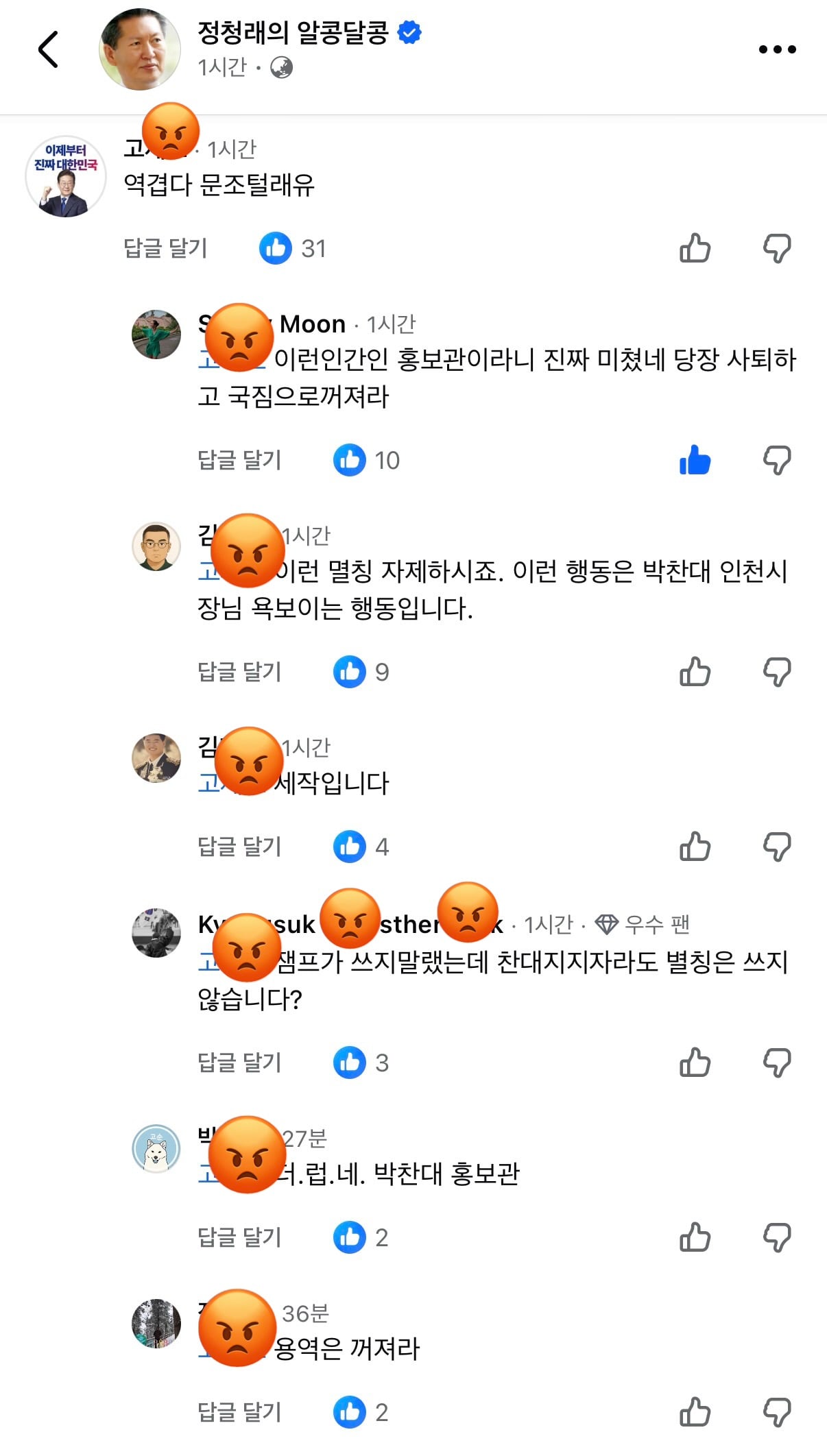Unlike the Moon reply with 10 likes
The image size is (827, 1456).
click(x=695, y=460)
